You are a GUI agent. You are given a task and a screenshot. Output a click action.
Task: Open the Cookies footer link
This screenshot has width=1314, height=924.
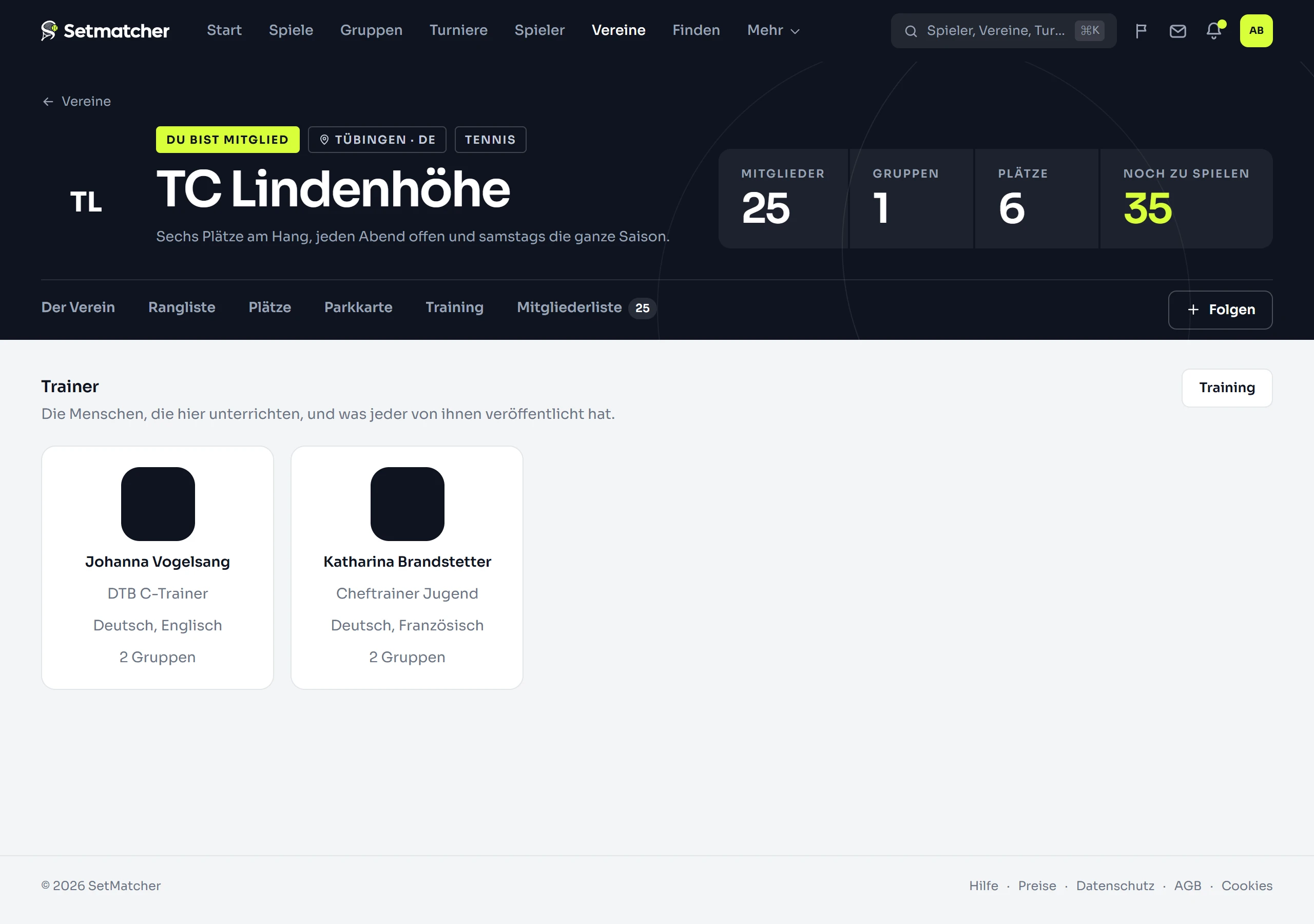coord(1246,885)
